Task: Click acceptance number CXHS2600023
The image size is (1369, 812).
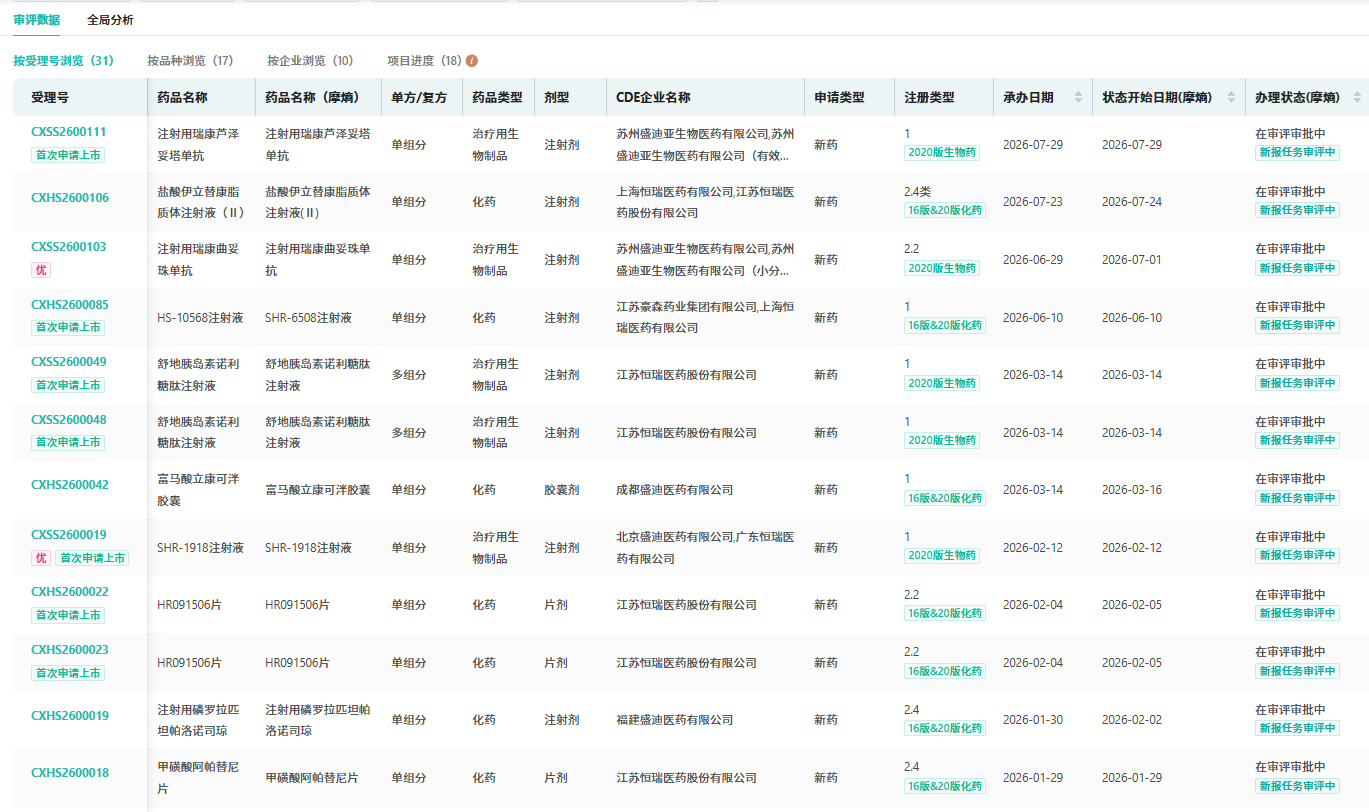Action: tap(70, 650)
